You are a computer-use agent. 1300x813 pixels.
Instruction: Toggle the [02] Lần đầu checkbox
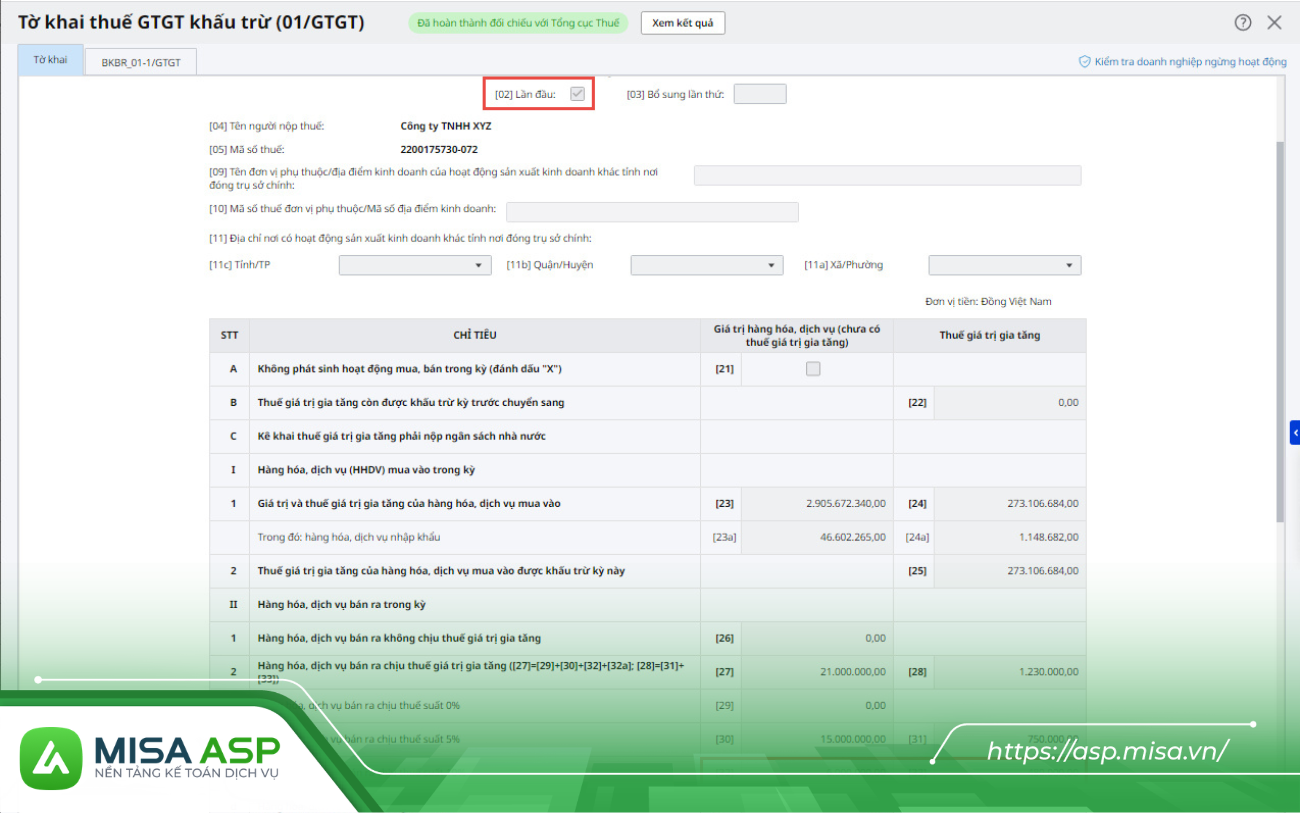point(577,94)
